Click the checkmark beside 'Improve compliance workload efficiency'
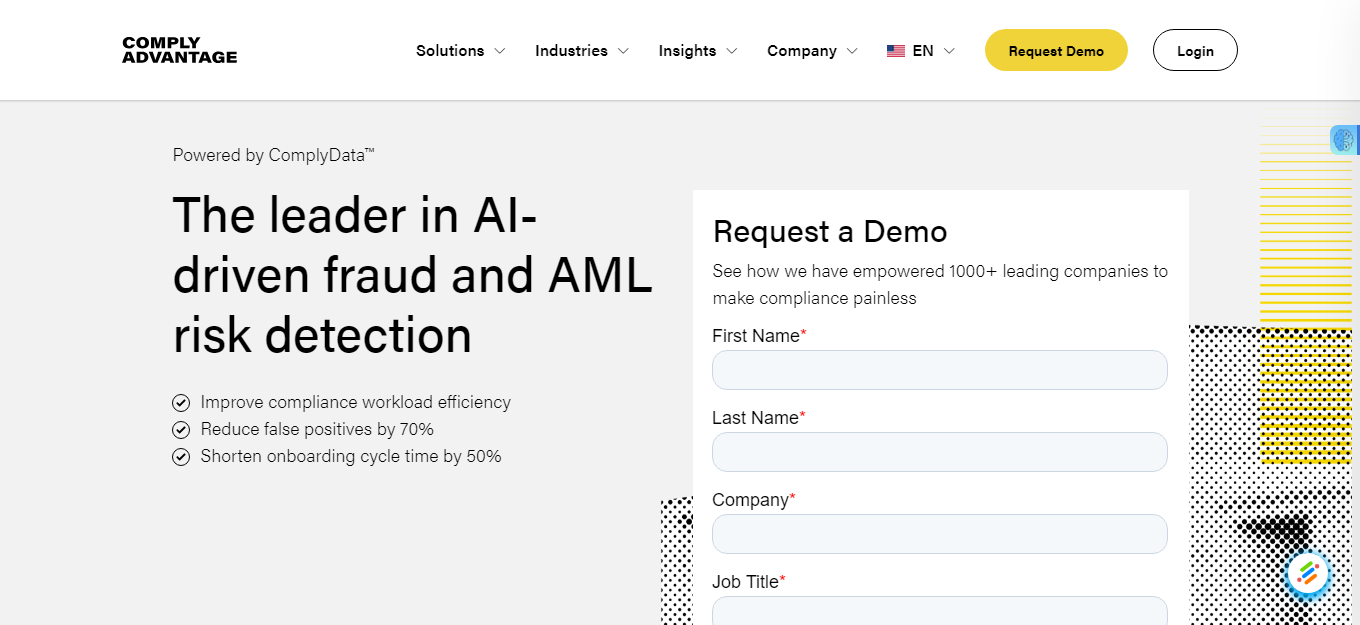This screenshot has height=625, width=1360. 181,402
